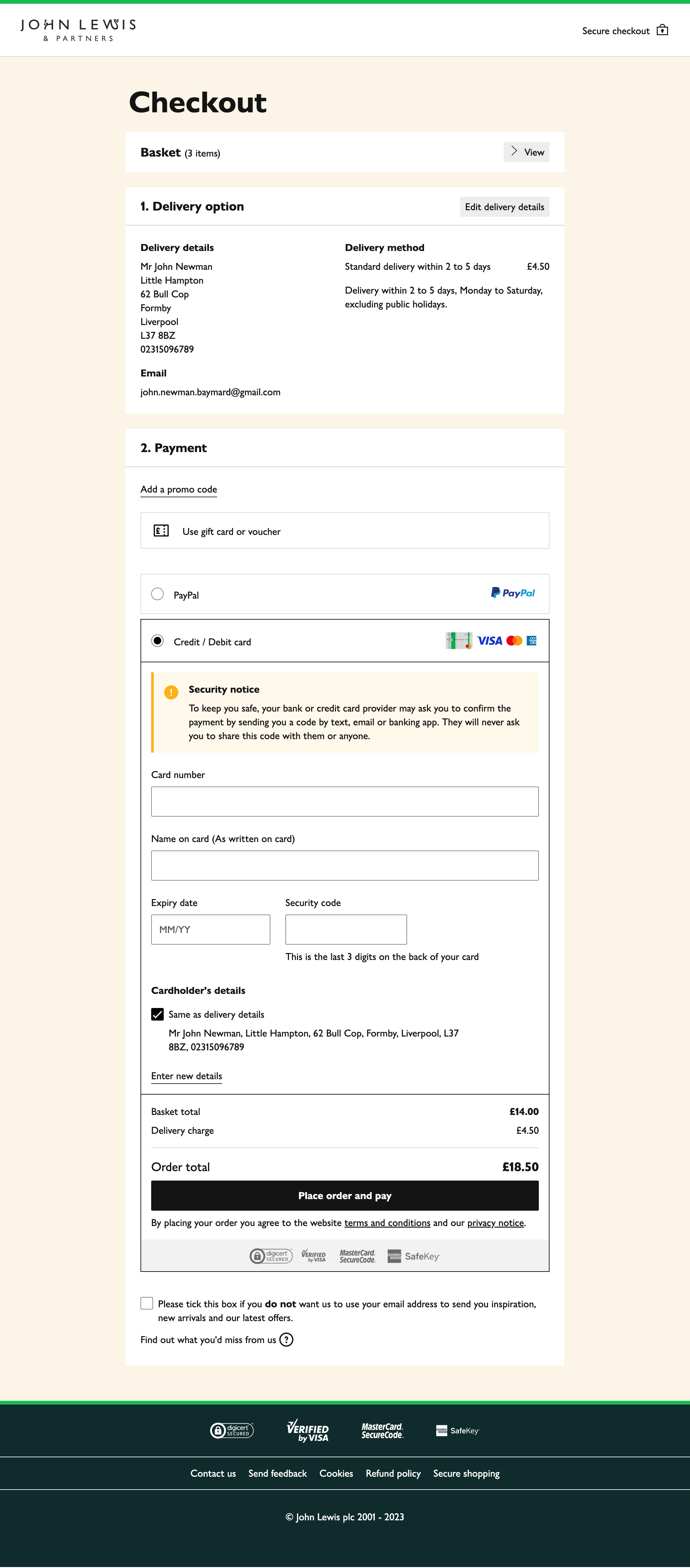Click the secure checkout padlock bag icon
Image resolution: width=690 pixels, height=1568 pixels.
(662, 30)
